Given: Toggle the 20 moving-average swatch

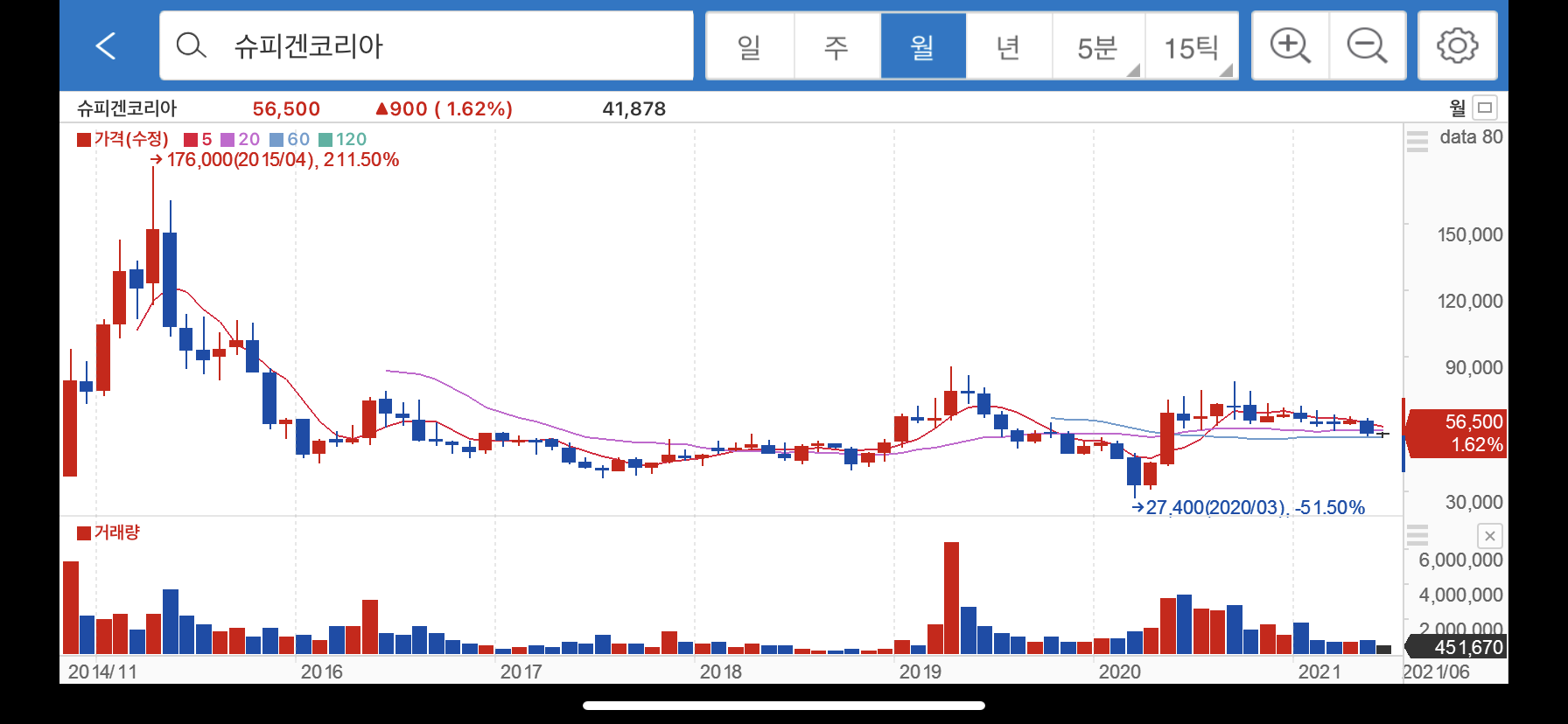Looking at the screenshot, I should tap(227, 139).
